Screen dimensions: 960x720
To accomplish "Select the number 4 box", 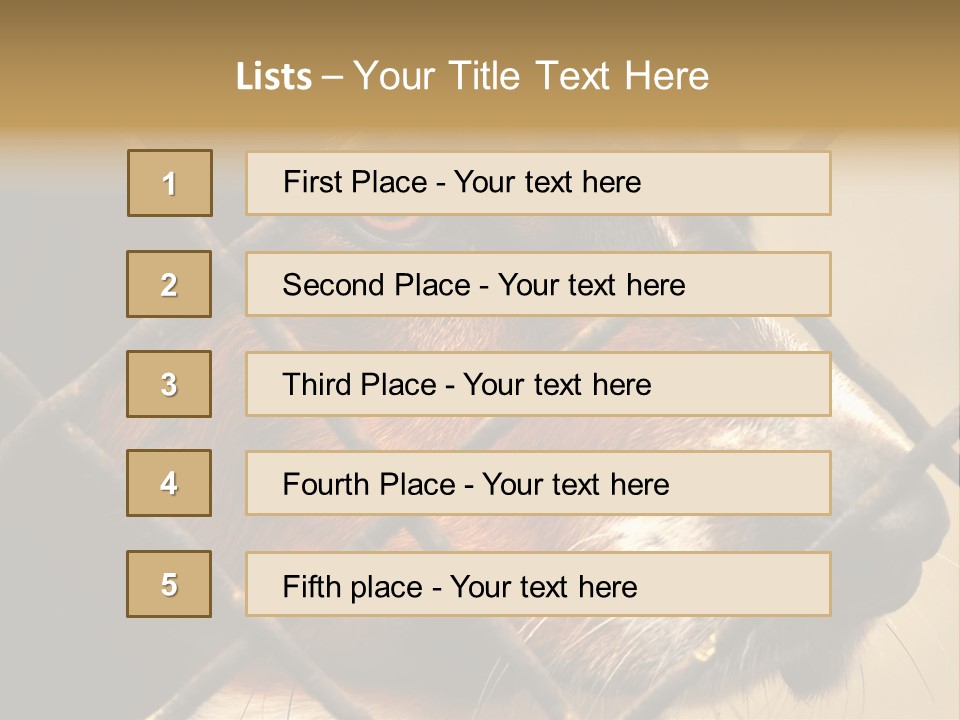I will (170, 483).
